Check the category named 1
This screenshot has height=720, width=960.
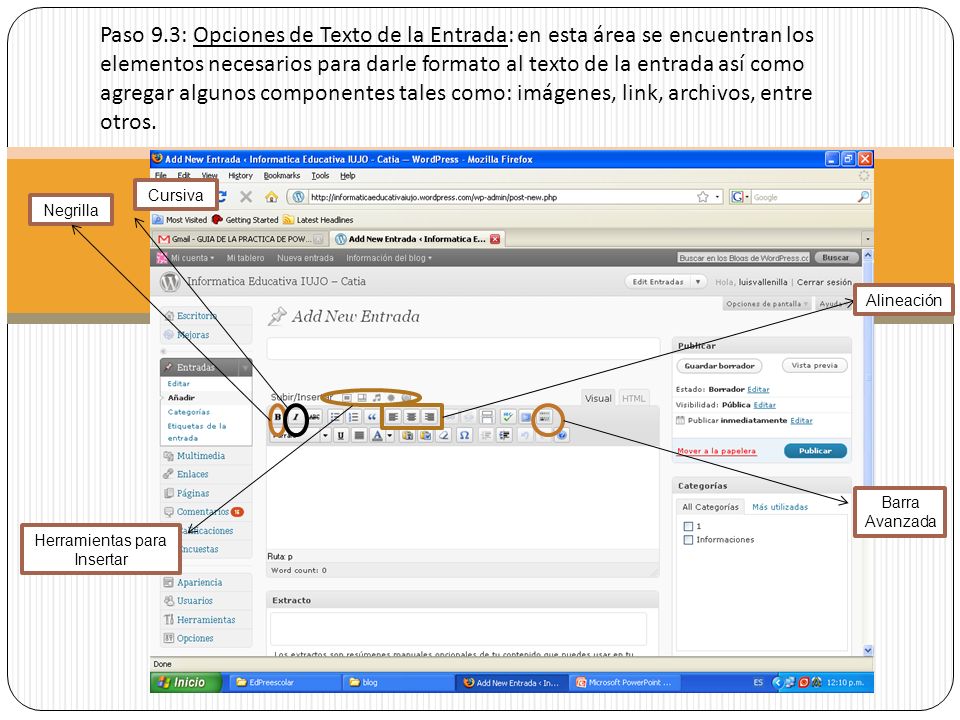[688, 526]
